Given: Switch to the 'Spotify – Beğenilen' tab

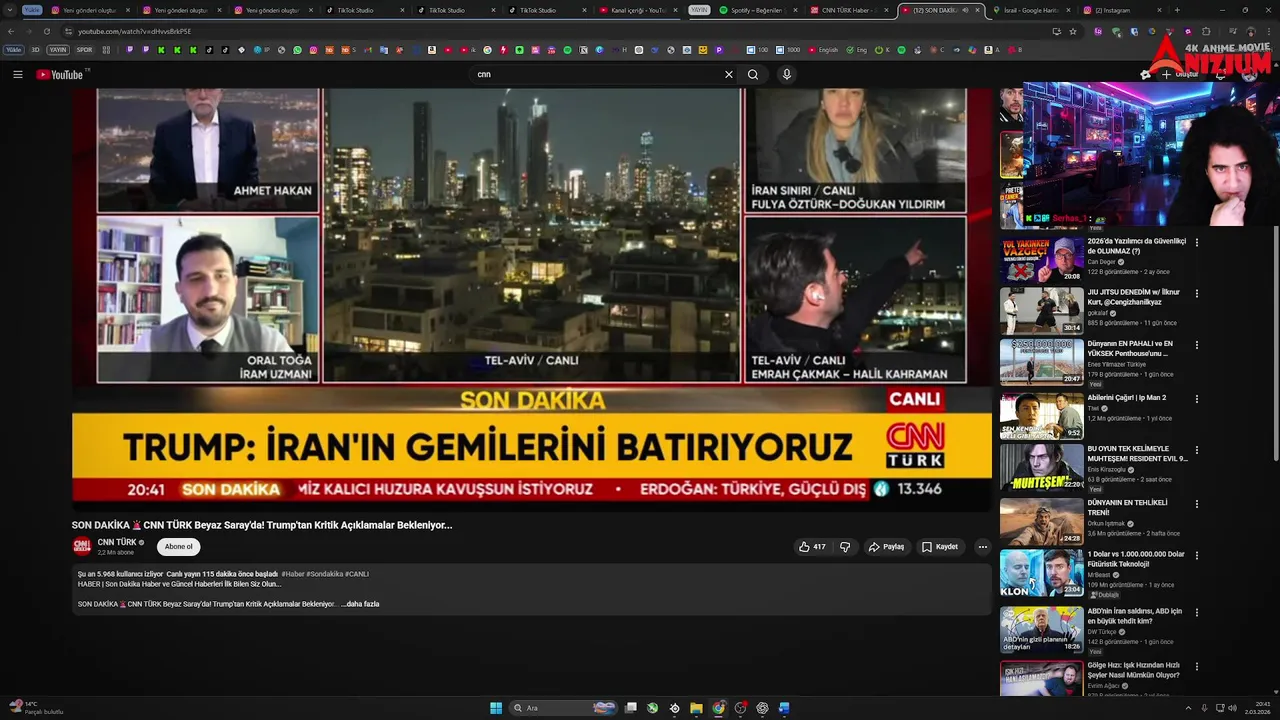Looking at the screenshot, I should [x=758, y=10].
